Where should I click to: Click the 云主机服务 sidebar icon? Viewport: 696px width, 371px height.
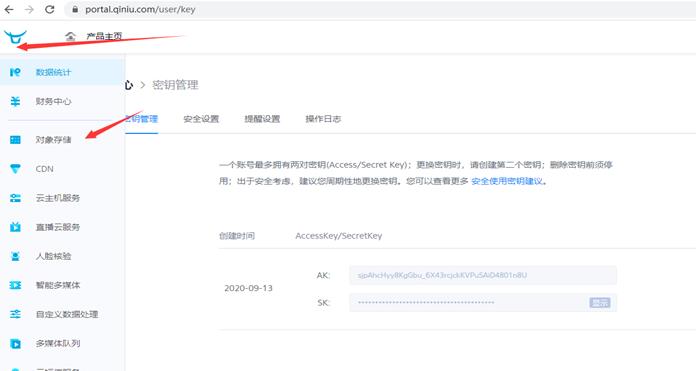coord(15,198)
